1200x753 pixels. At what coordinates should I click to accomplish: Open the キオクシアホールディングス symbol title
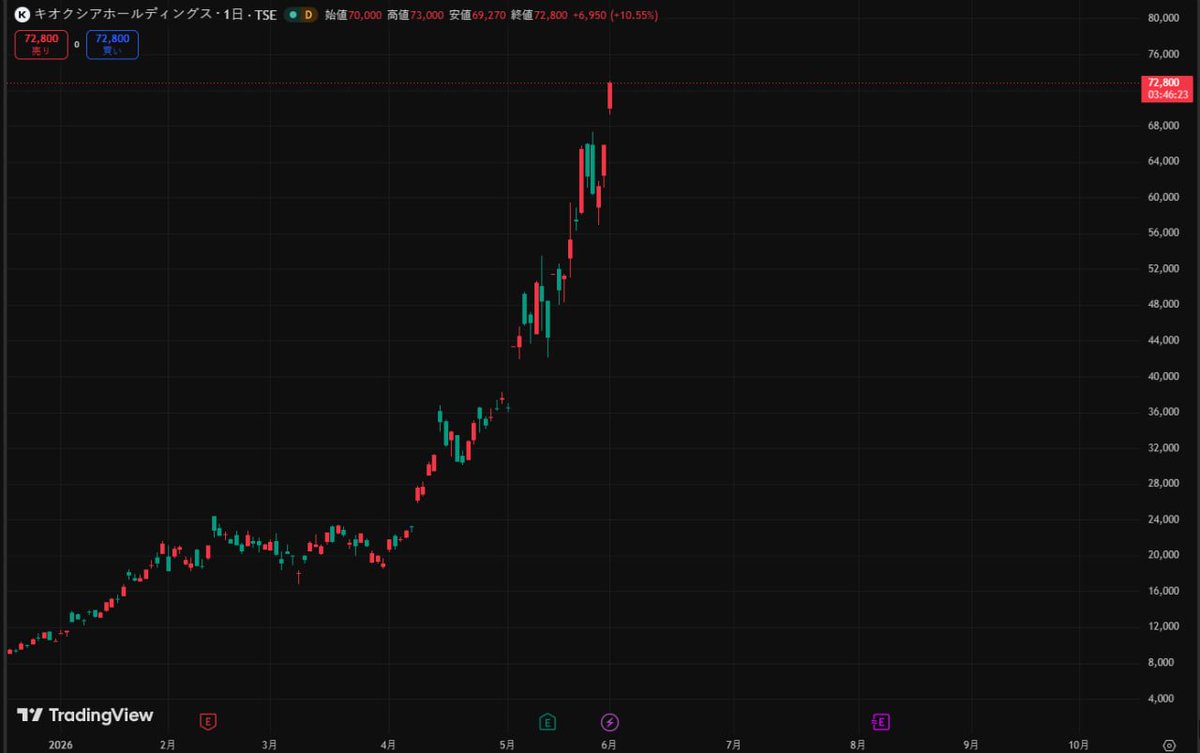pyautogui.click(x=122, y=15)
